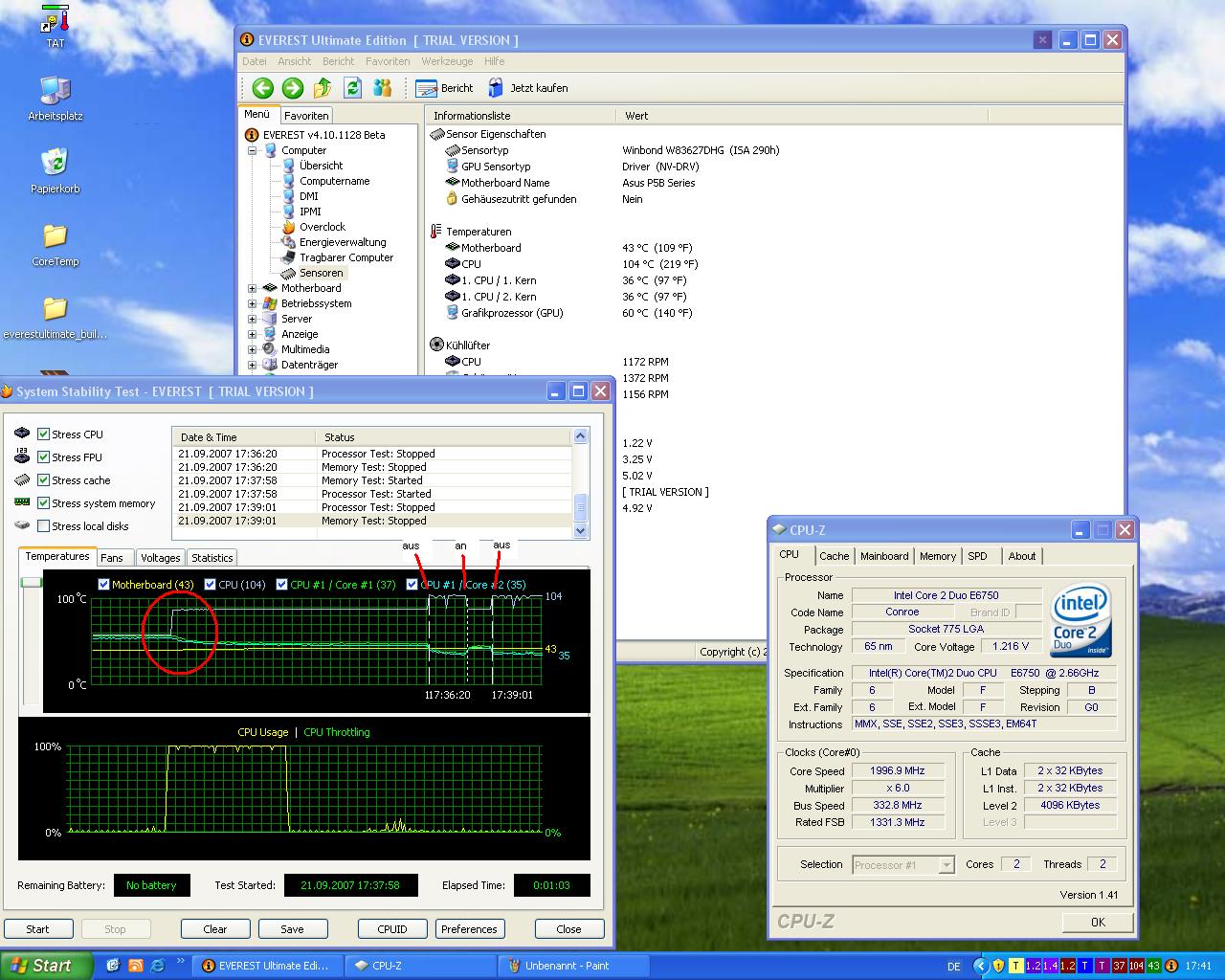Viewport: 1225px width, 980px height.
Task: Open the Bericht report toolbar button
Action: 445,88
